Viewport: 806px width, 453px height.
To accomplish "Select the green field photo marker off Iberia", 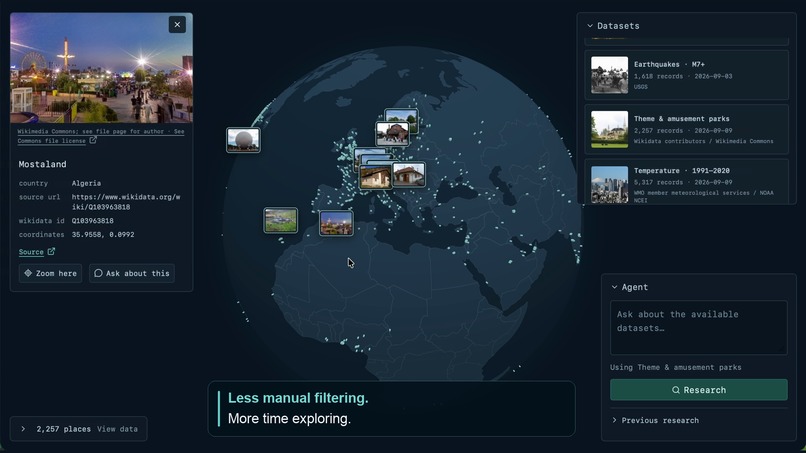I will point(281,220).
